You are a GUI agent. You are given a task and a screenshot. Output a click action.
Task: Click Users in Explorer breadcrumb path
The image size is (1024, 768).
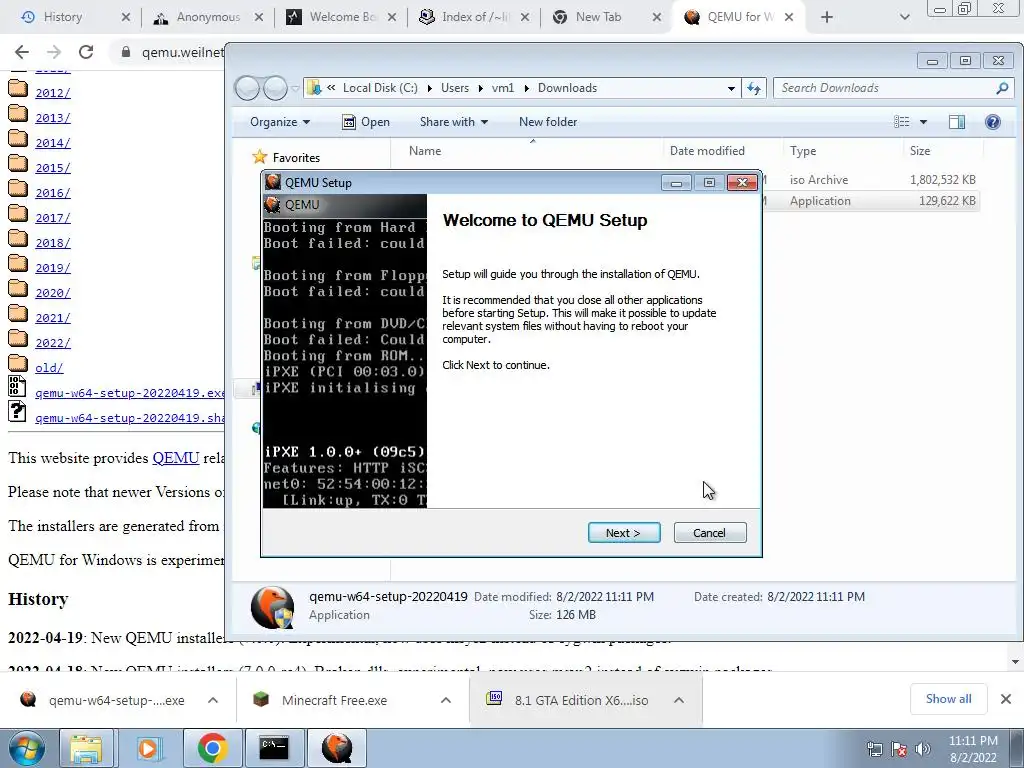(x=455, y=88)
